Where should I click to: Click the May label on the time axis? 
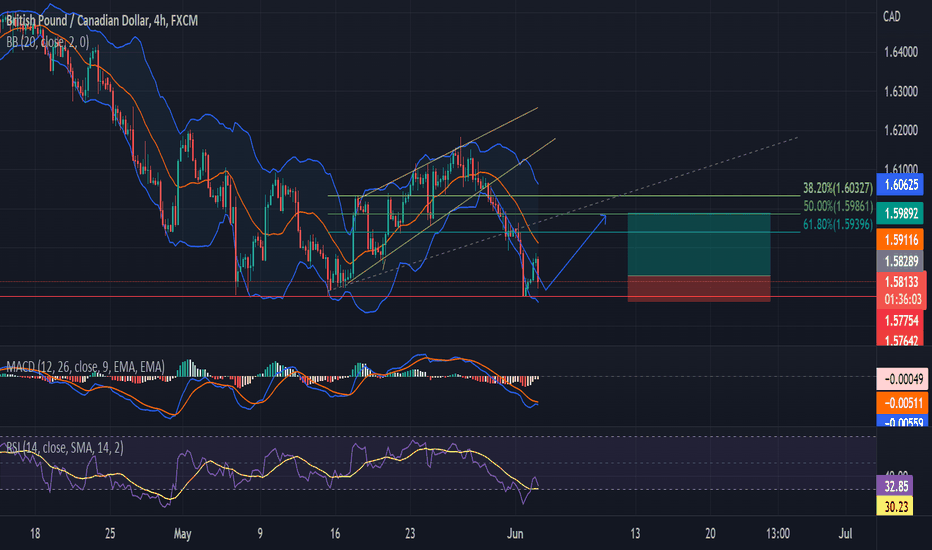tap(182, 533)
